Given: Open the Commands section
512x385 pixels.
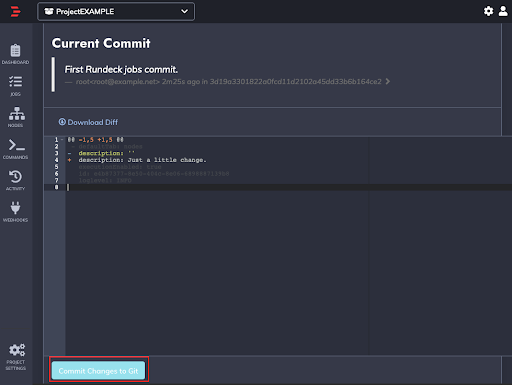Looking at the screenshot, I should 15,149.
